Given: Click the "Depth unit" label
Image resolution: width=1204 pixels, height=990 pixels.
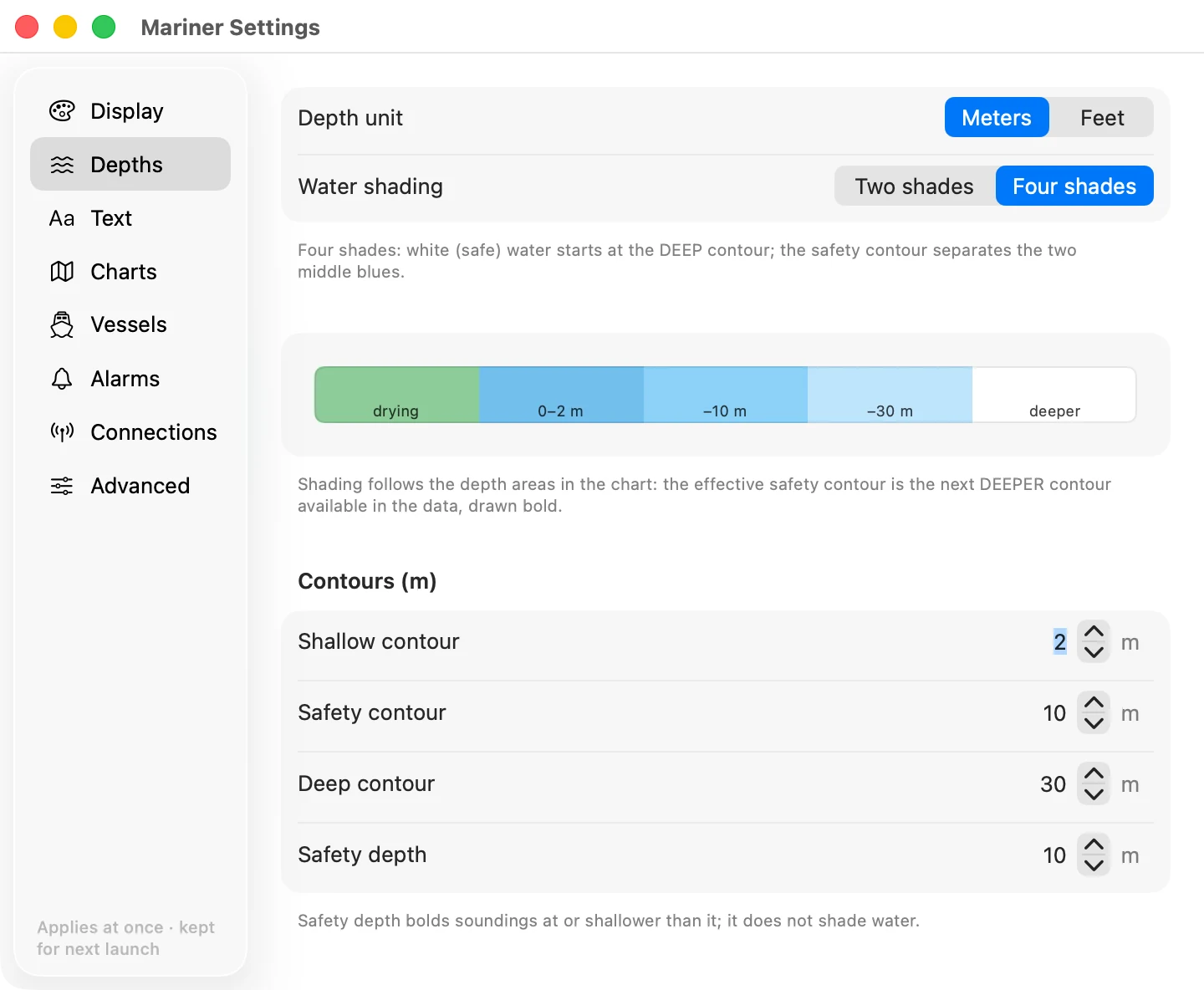Looking at the screenshot, I should [x=350, y=118].
